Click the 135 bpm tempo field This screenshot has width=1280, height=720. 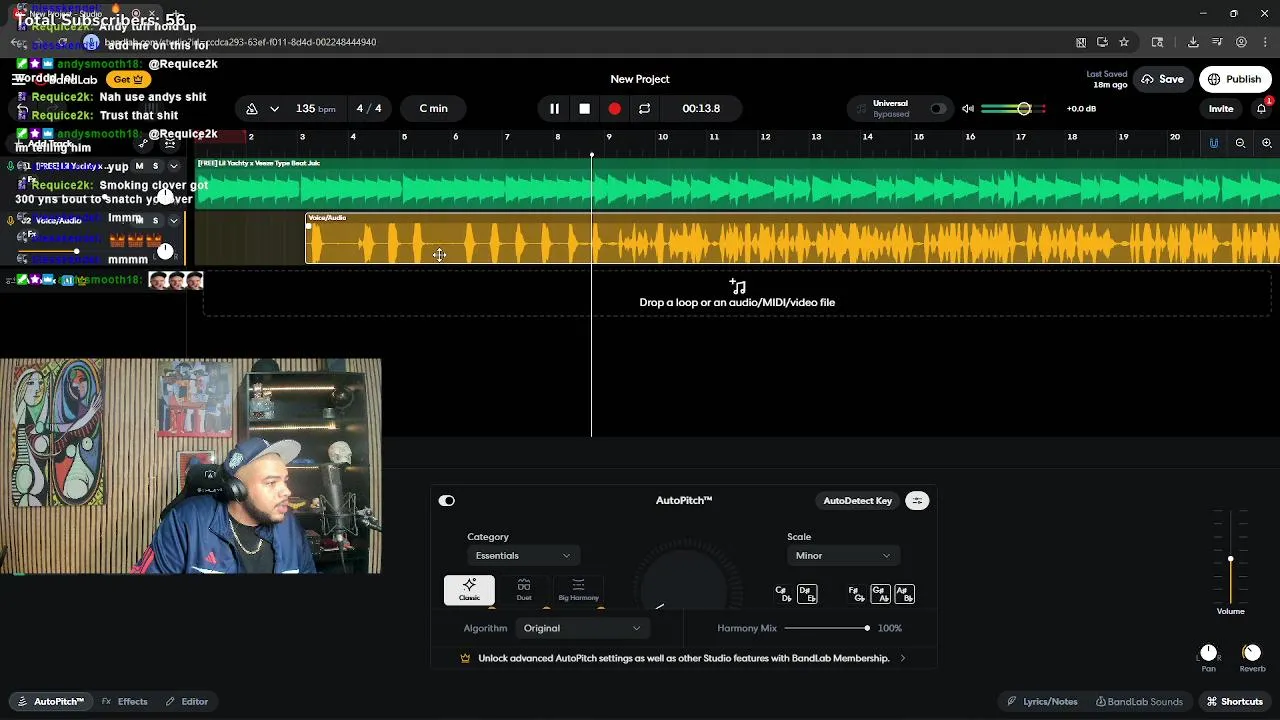click(316, 108)
